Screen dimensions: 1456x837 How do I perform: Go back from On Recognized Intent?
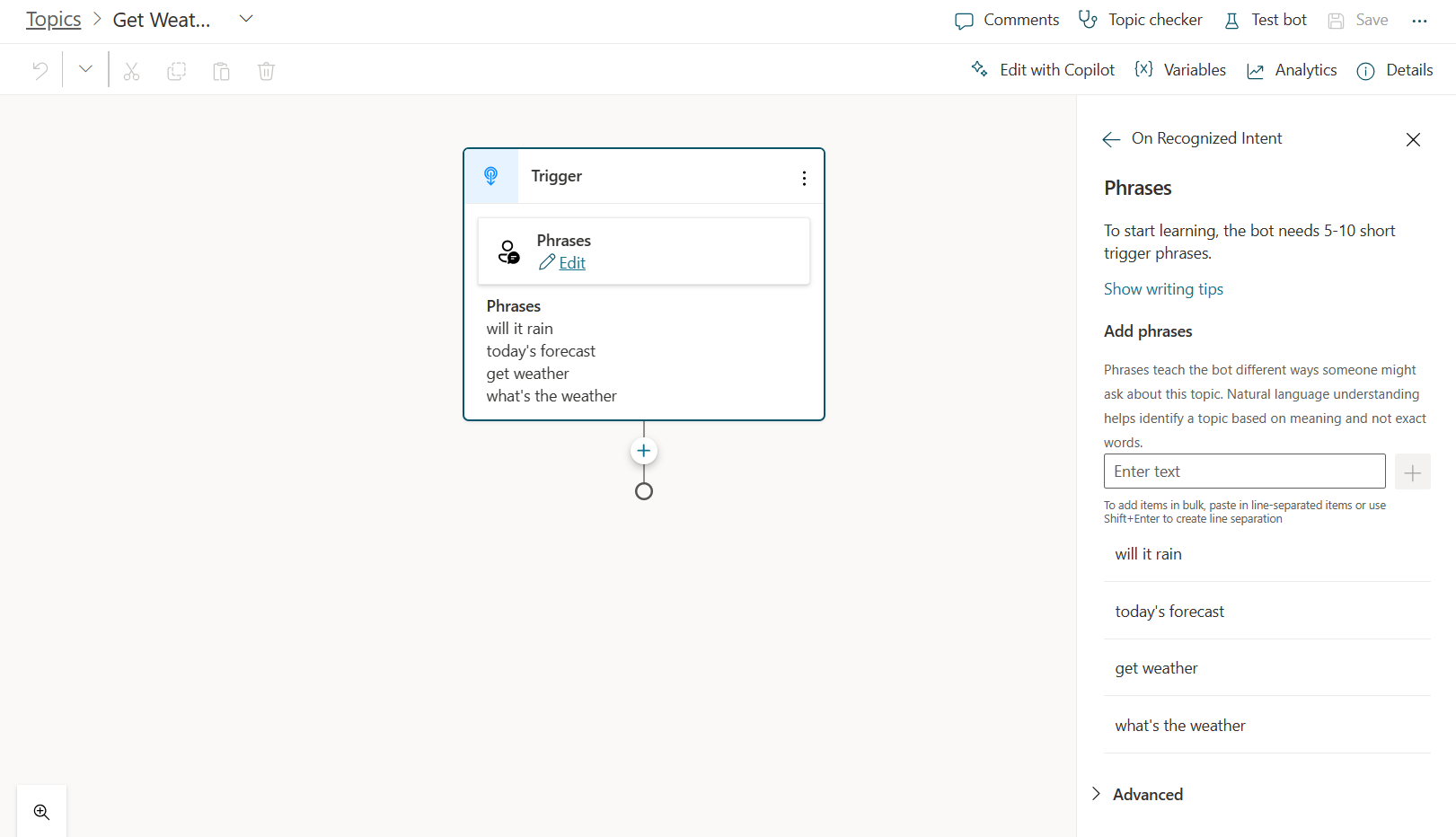point(1111,139)
